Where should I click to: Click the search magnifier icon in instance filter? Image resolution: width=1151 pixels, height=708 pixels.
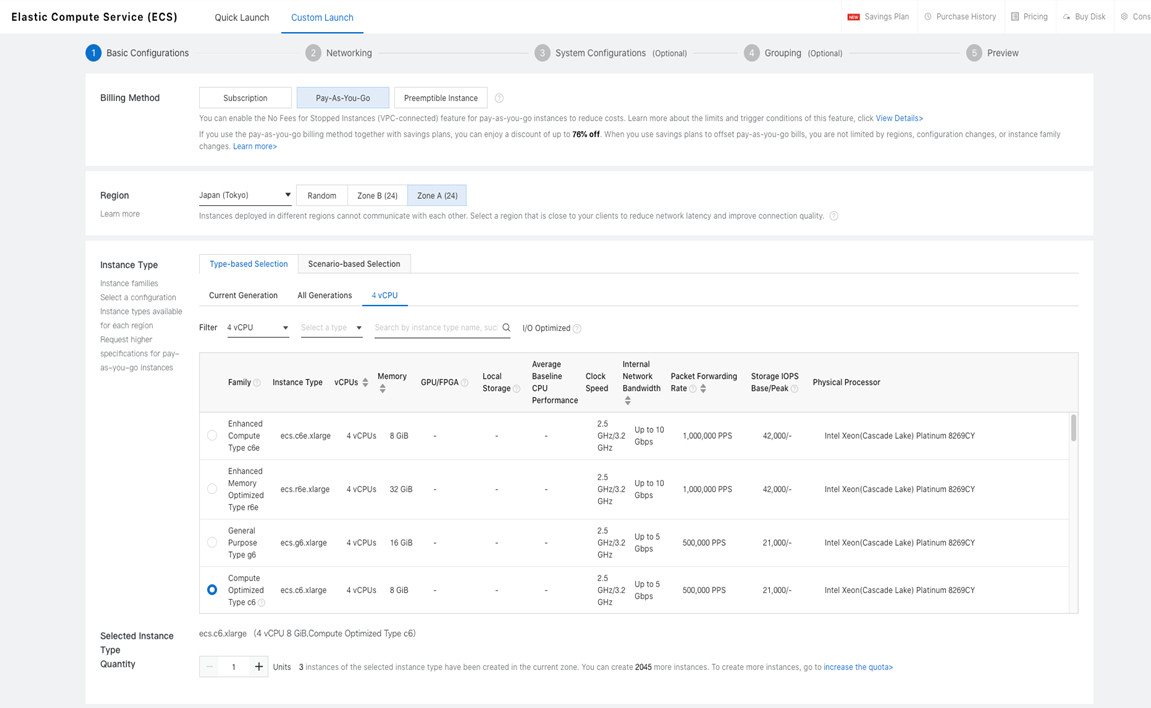[x=506, y=328]
